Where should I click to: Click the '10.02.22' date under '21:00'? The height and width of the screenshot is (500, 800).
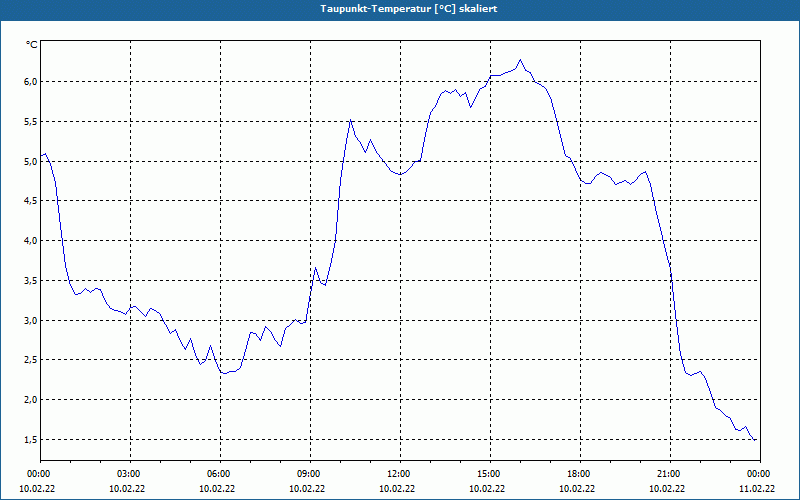(667, 489)
